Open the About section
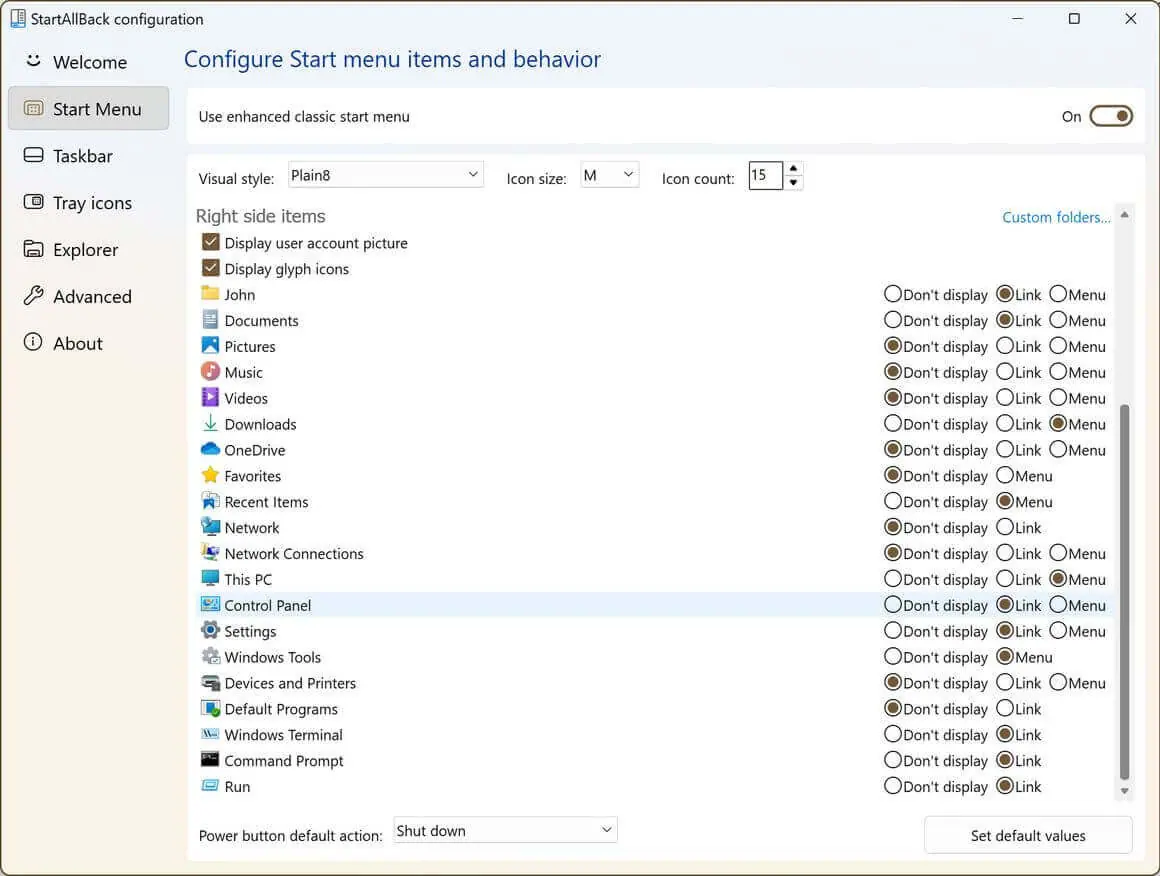The height and width of the screenshot is (876, 1160). [89, 343]
